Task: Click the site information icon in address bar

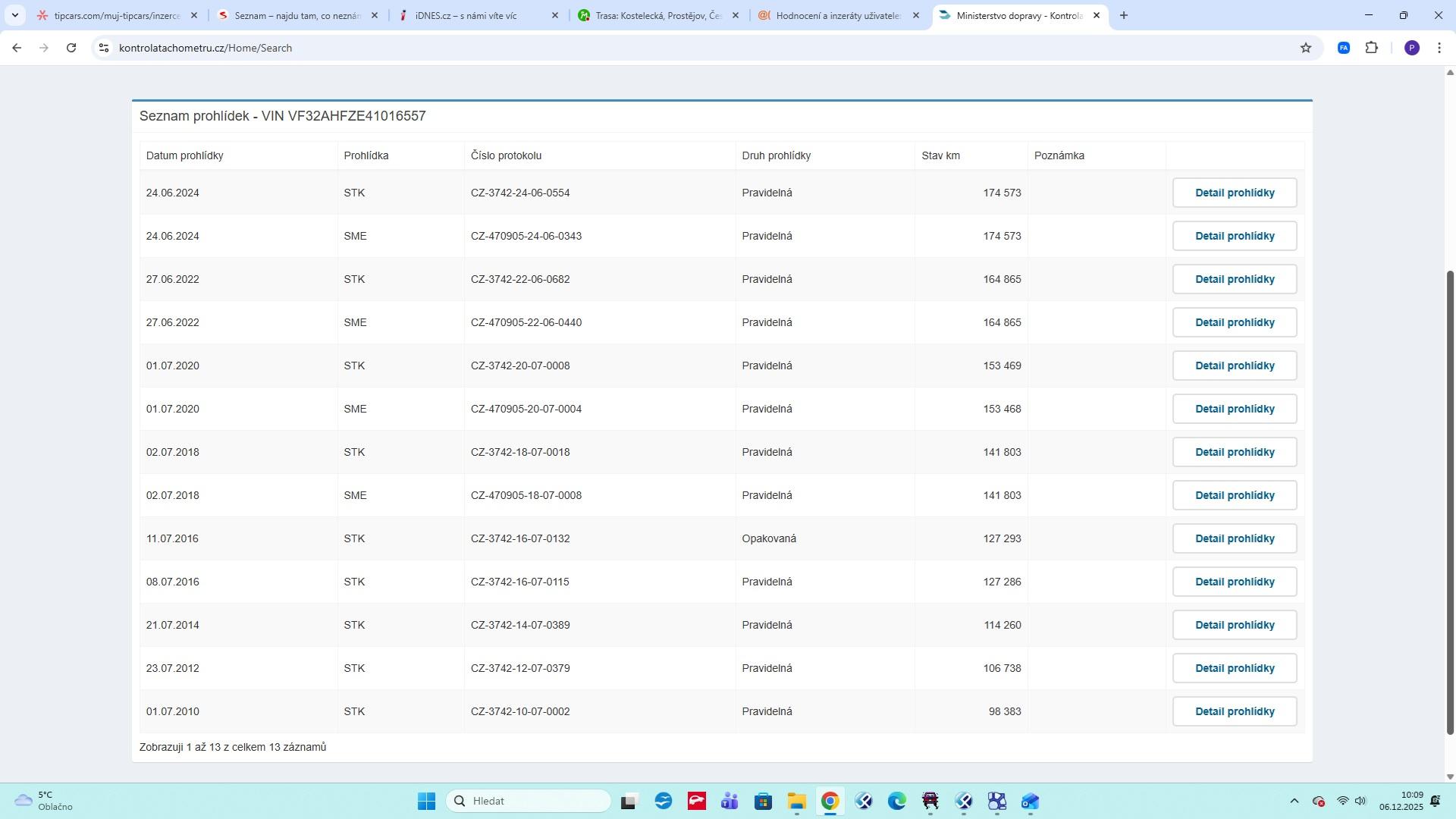Action: 104,48
